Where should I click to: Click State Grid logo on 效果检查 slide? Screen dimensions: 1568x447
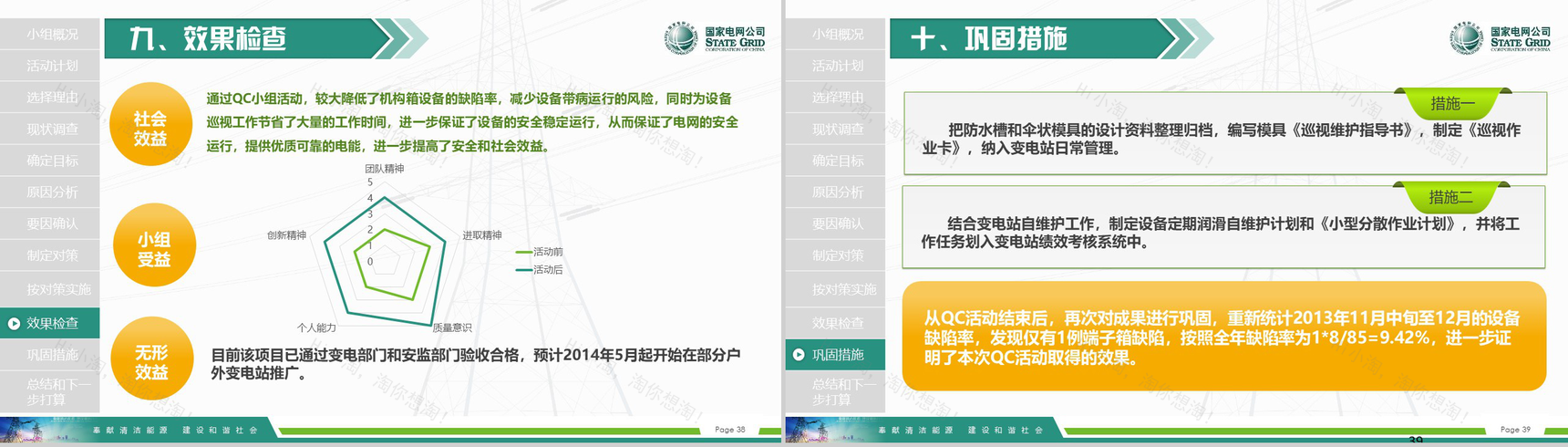click(x=715, y=37)
